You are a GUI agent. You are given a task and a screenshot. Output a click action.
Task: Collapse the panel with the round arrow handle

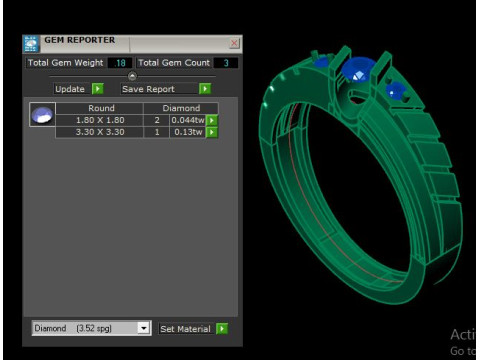tap(132, 76)
